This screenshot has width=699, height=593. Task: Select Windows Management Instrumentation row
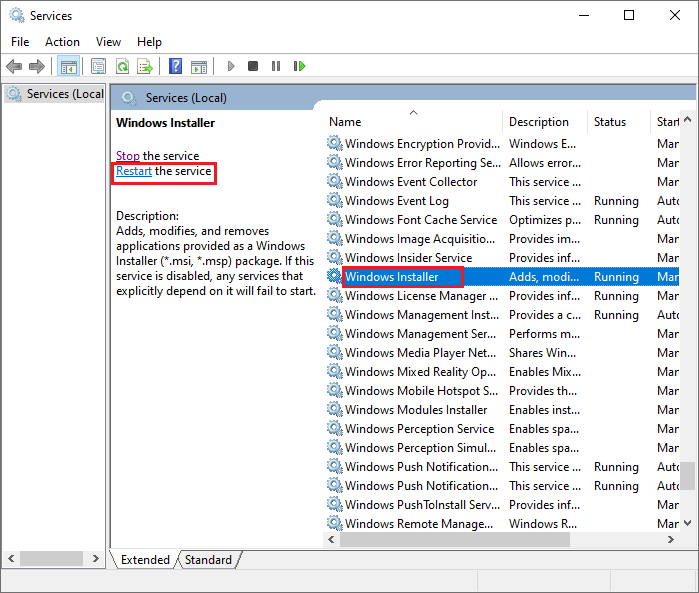(x=502, y=314)
